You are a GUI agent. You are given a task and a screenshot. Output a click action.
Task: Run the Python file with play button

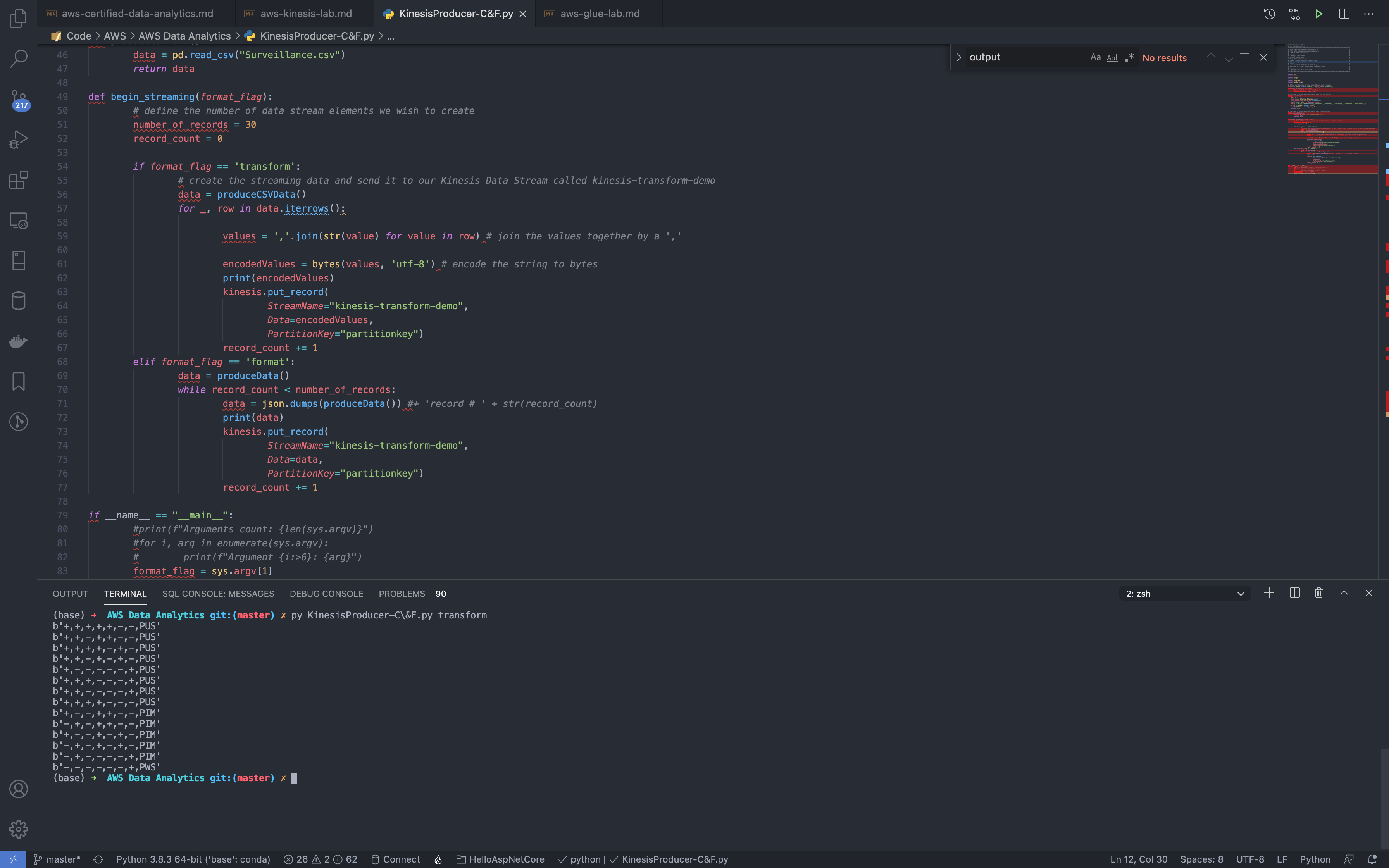tap(1319, 14)
